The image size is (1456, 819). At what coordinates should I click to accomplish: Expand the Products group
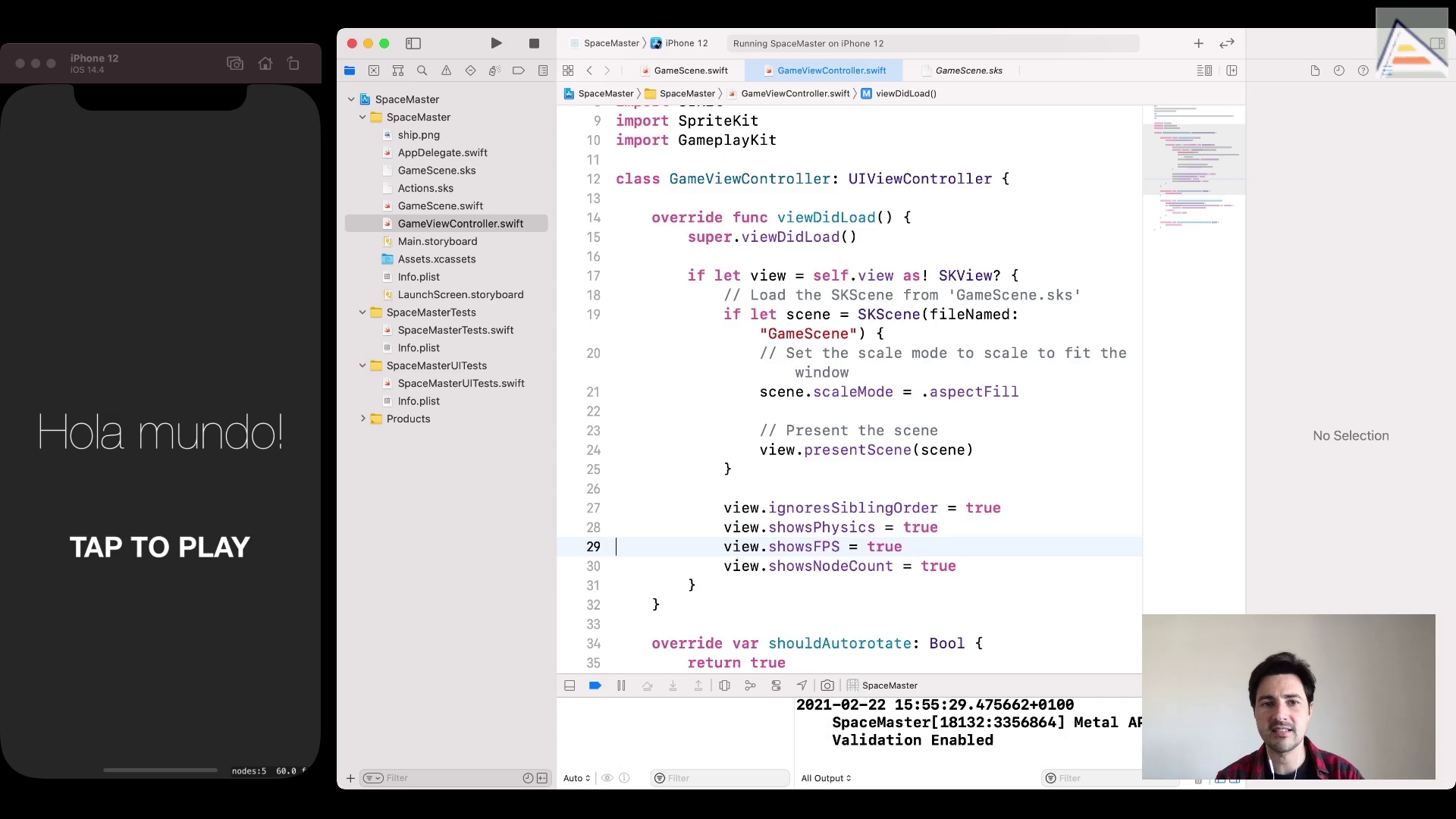point(362,419)
